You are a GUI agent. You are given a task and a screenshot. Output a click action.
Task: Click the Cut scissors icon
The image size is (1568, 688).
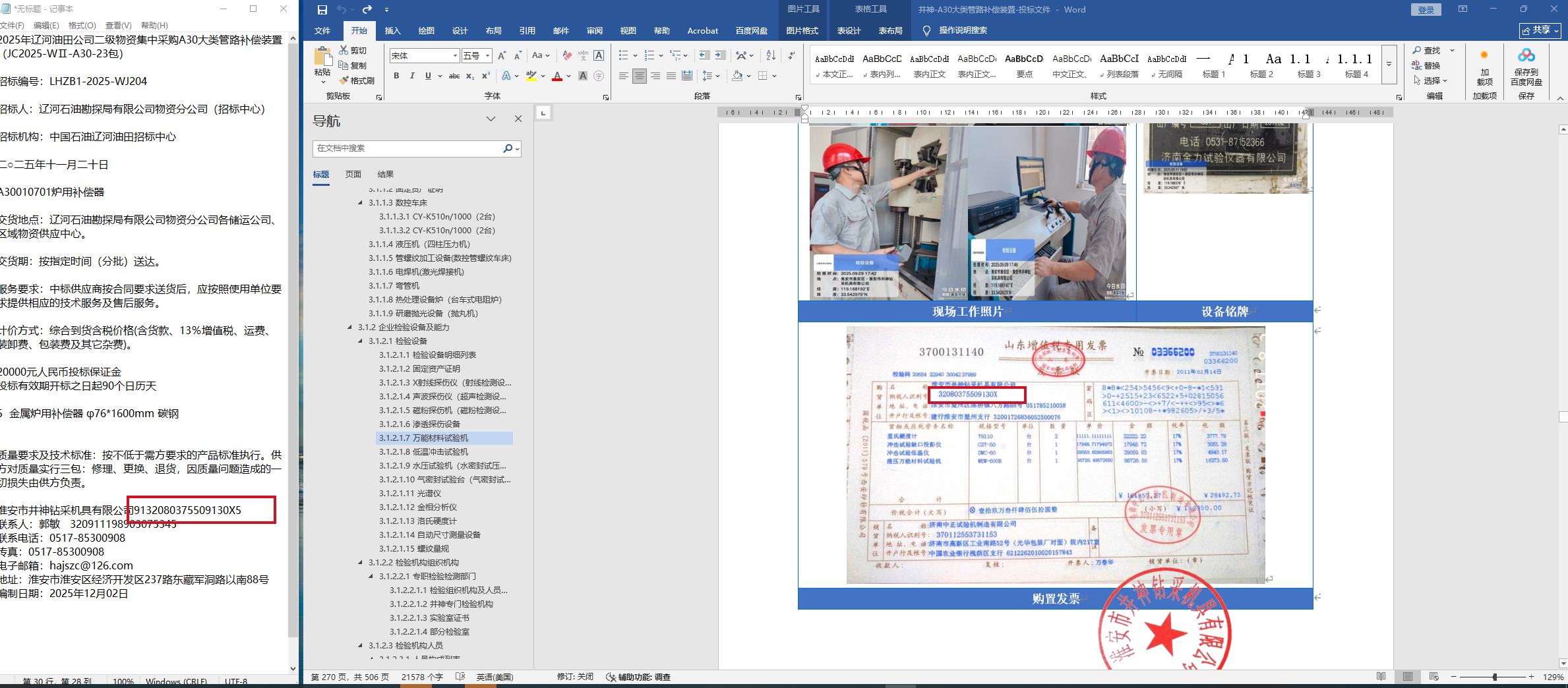344,50
